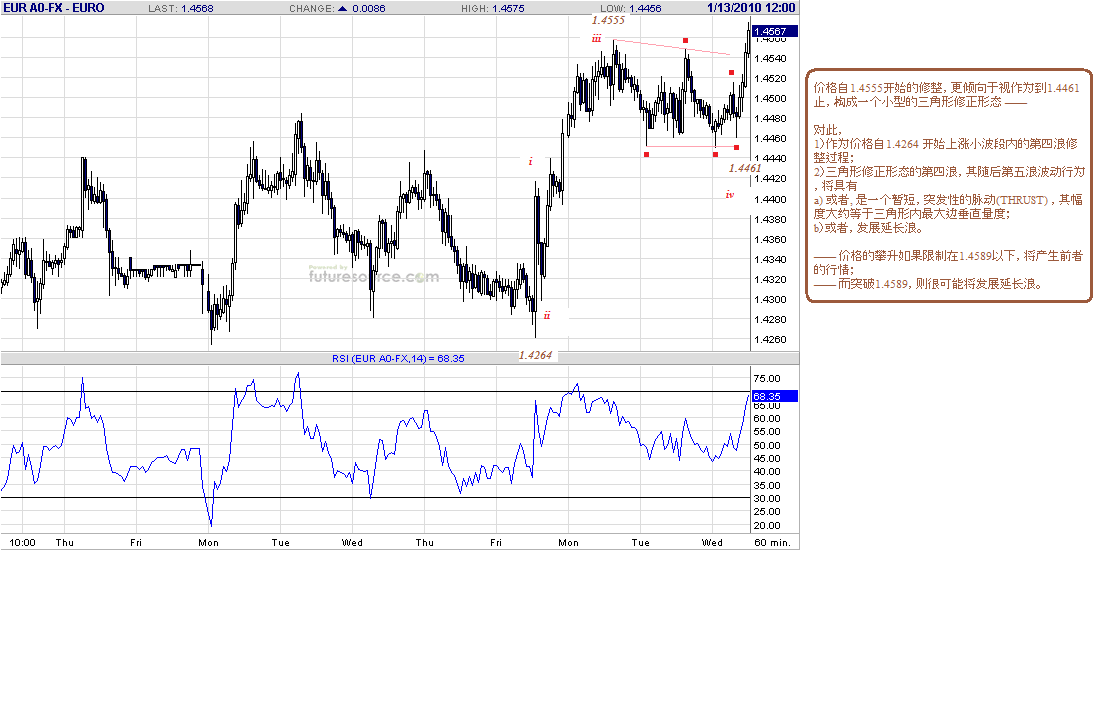The height and width of the screenshot is (712, 1099).
Task: Click the 75.00 RSI axis label
Action: (x=767, y=378)
